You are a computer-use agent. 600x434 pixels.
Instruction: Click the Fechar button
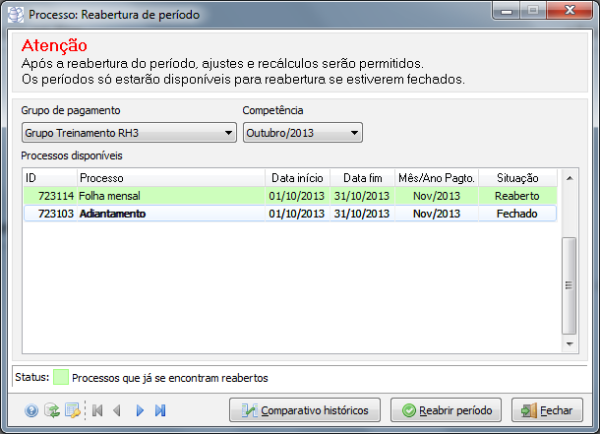point(547,410)
